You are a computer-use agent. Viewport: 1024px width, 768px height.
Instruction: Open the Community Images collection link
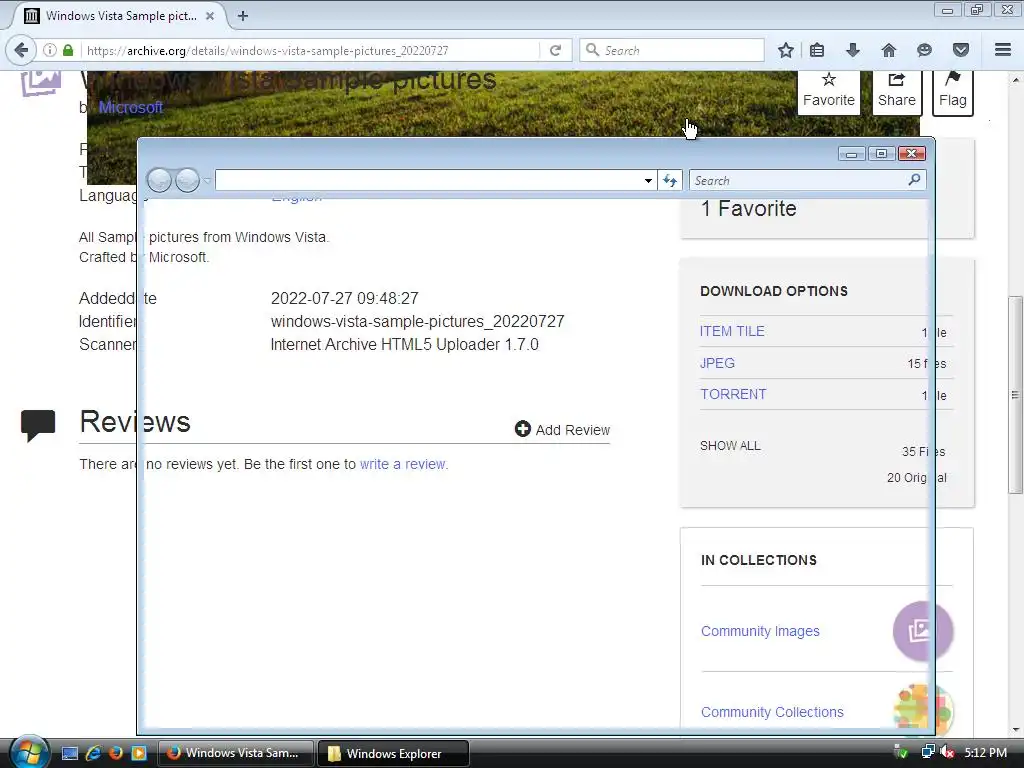click(760, 632)
